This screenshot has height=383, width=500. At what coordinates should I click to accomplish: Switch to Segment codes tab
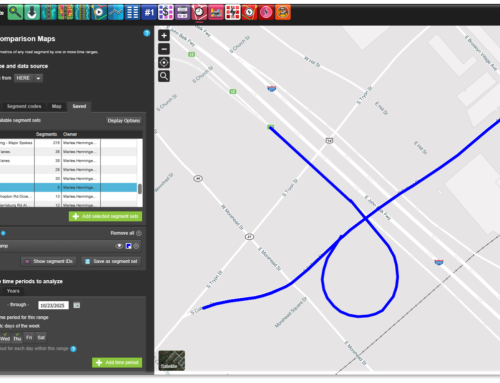click(x=24, y=106)
